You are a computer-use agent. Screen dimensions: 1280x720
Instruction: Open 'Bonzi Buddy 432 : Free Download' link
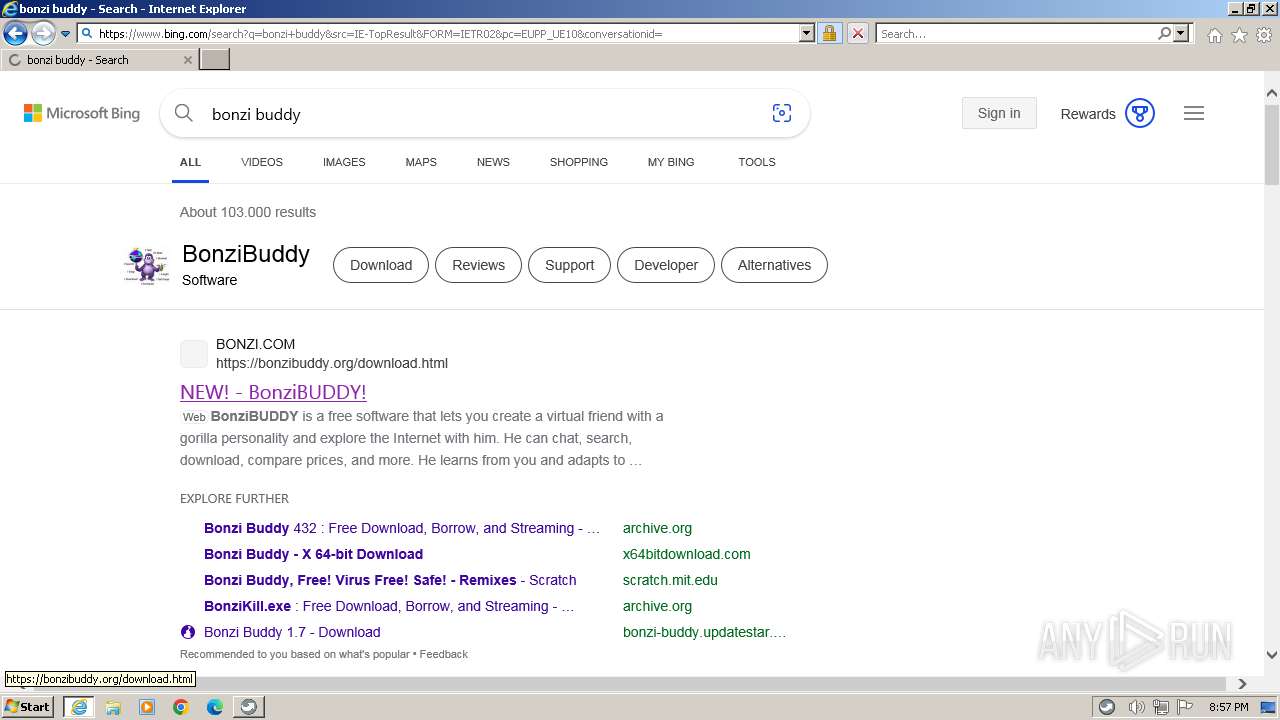pos(402,528)
